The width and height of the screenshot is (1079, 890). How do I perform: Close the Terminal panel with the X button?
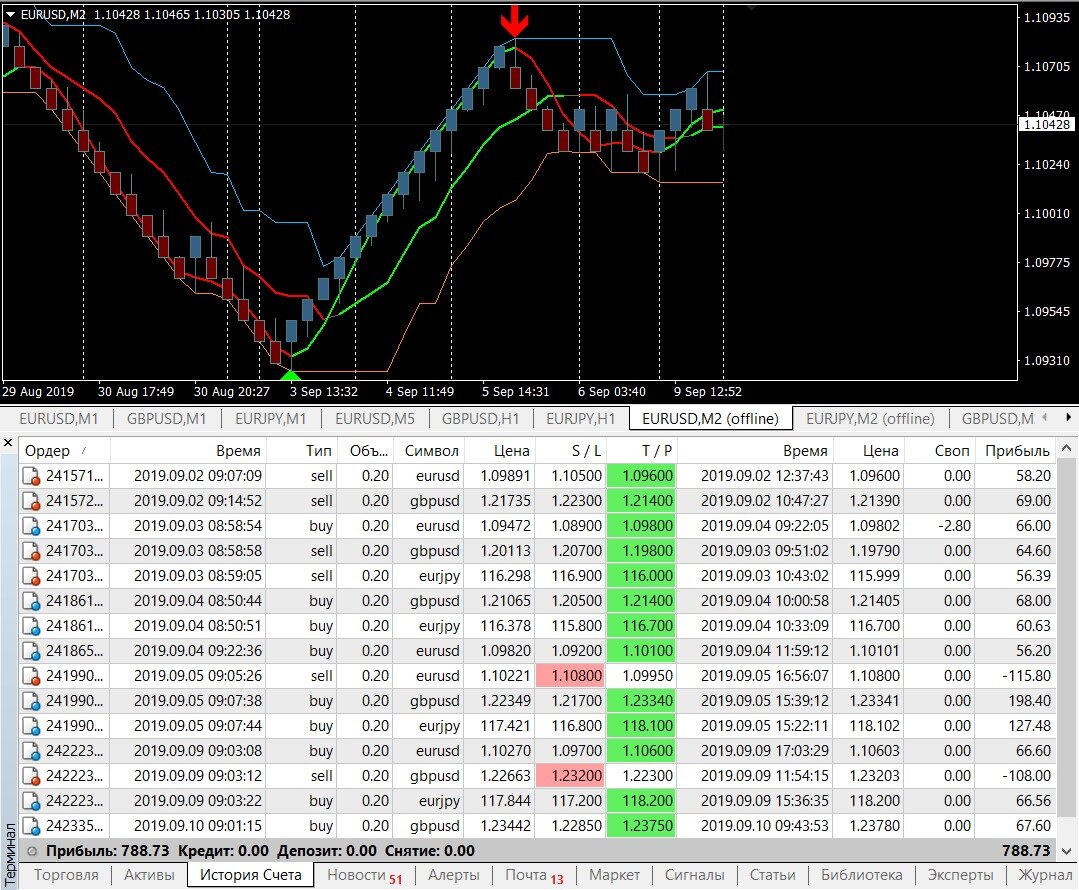pos(8,443)
